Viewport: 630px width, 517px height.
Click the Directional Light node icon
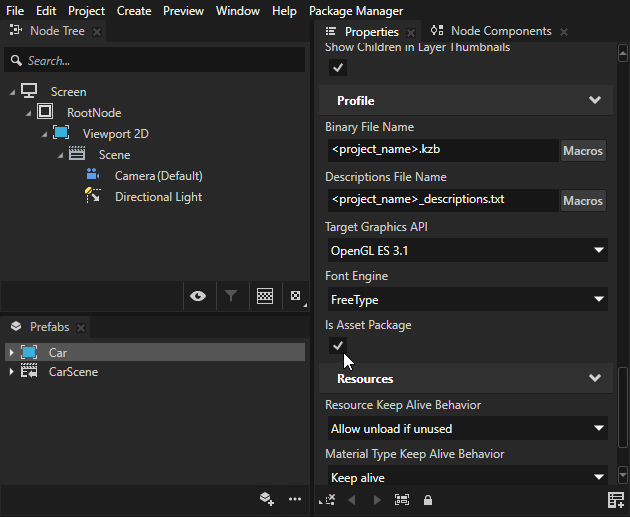pyautogui.click(x=93, y=196)
